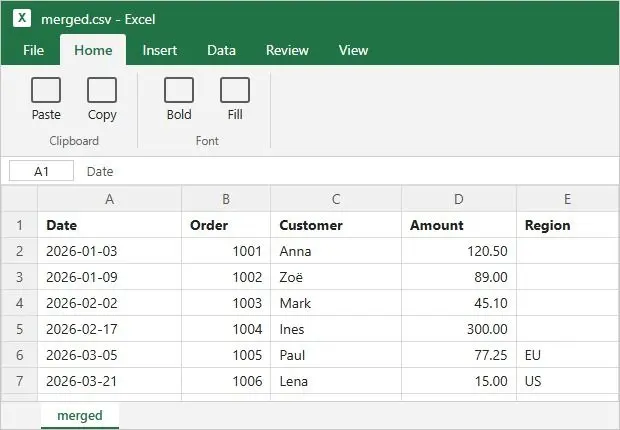Select amount 89.00 cell
This screenshot has height=430, width=620.
pyautogui.click(x=459, y=277)
